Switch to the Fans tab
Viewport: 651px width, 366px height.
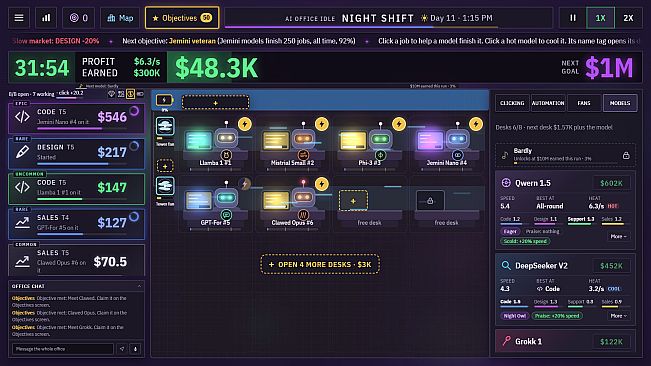(584, 103)
